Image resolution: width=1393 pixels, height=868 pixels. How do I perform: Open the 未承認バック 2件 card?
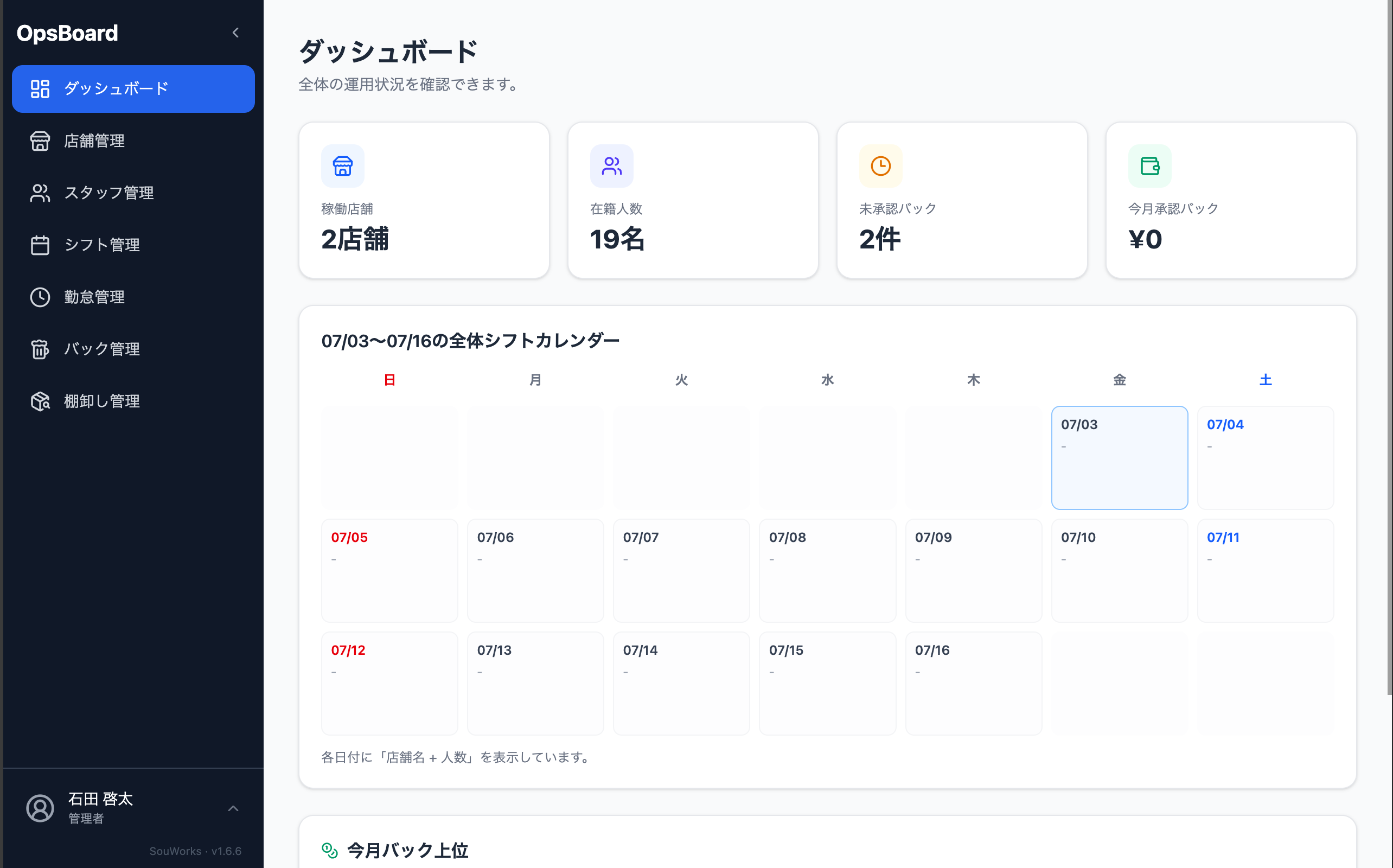(x=962, y=200)
